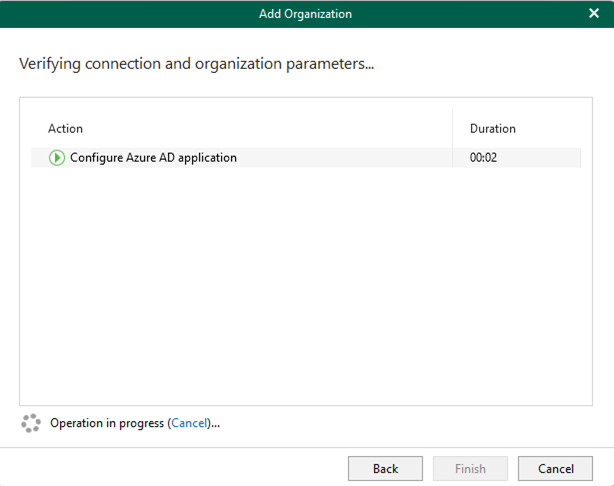Viewport: 614px width, 486px height.
Task: Close the Add Organization dialog
Action: click(594, 13)
